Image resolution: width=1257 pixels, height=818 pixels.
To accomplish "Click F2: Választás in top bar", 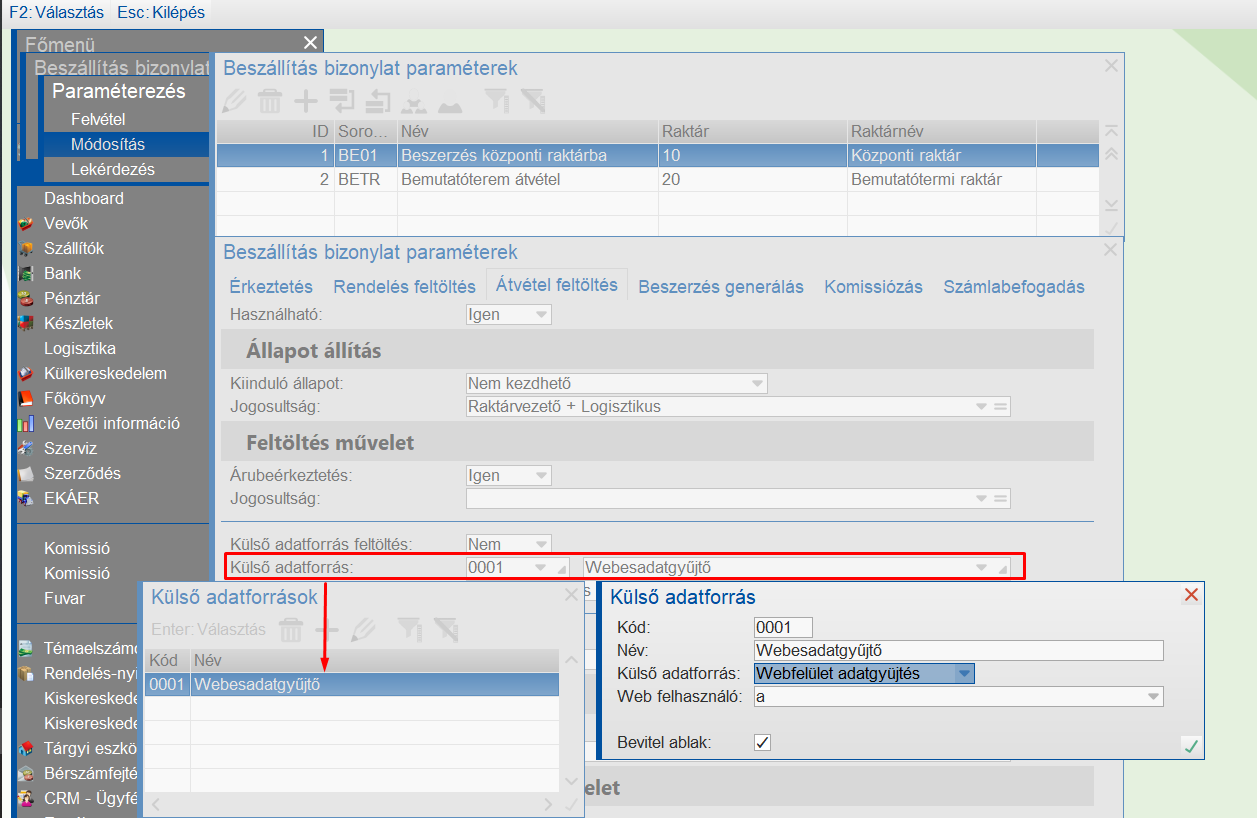I will point(56,13).
